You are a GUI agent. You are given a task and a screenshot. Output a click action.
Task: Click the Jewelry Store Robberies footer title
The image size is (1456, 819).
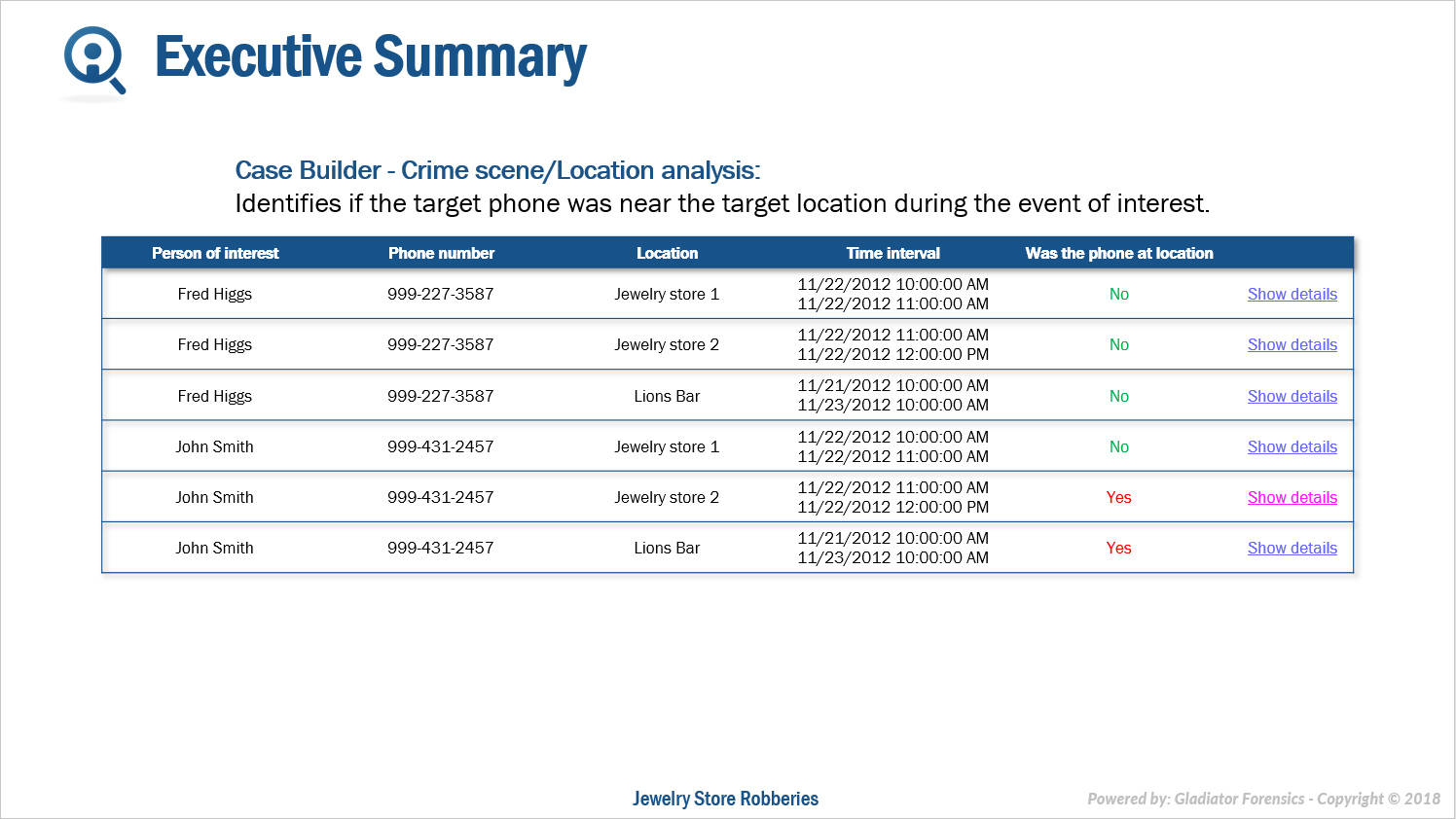tap(725, 799)
